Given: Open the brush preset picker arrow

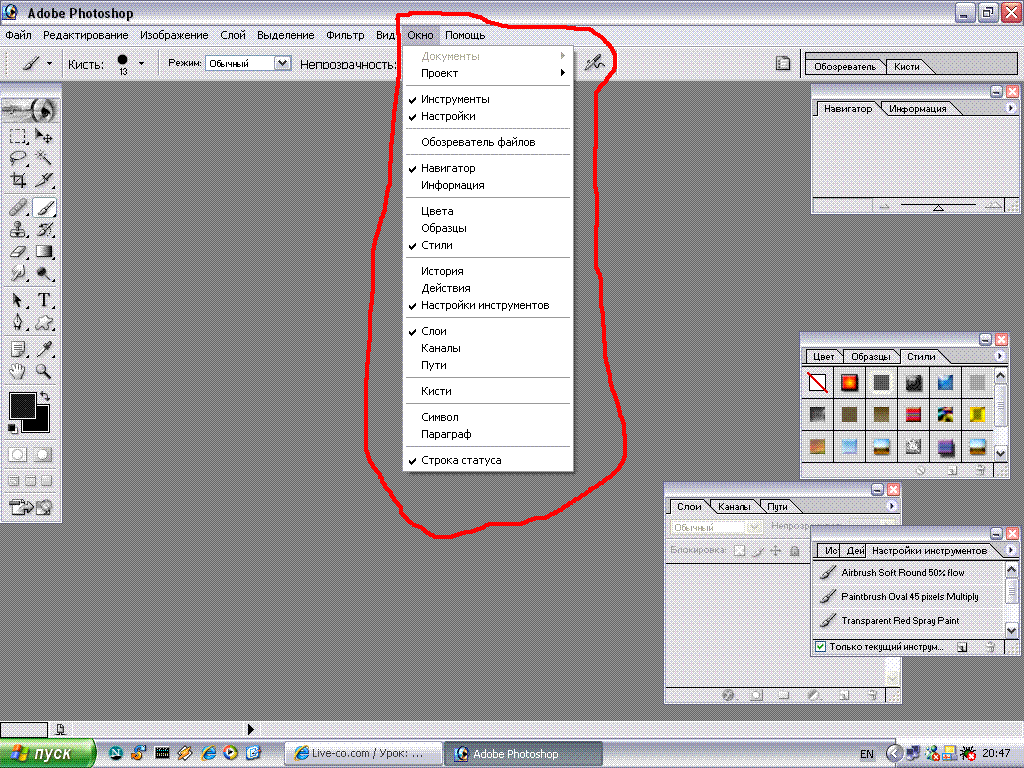Looking at the screenshot, I should pos(141,63).
